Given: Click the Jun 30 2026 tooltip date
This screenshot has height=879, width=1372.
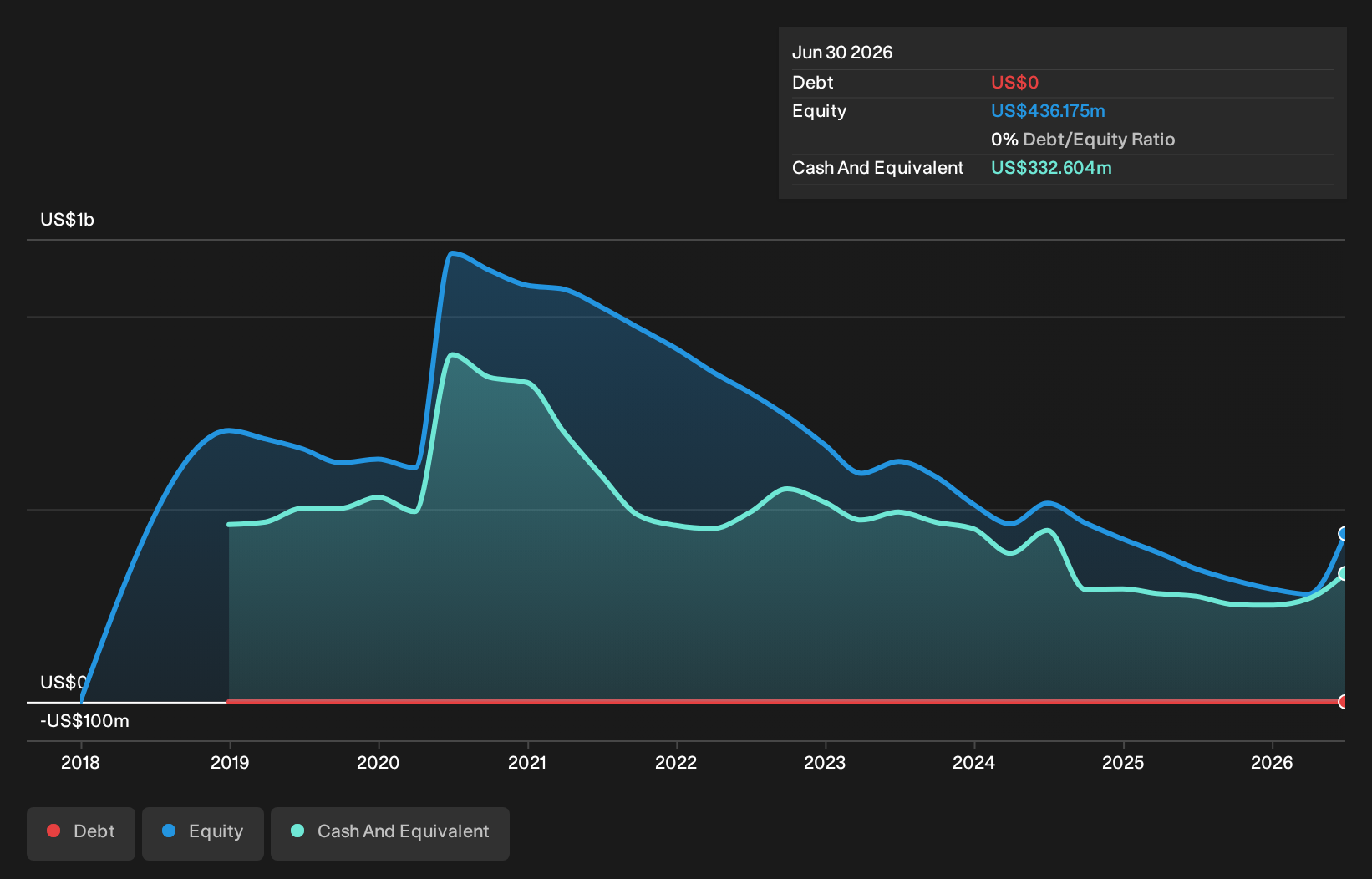Looking at the screenshot, I should [842, 53].
